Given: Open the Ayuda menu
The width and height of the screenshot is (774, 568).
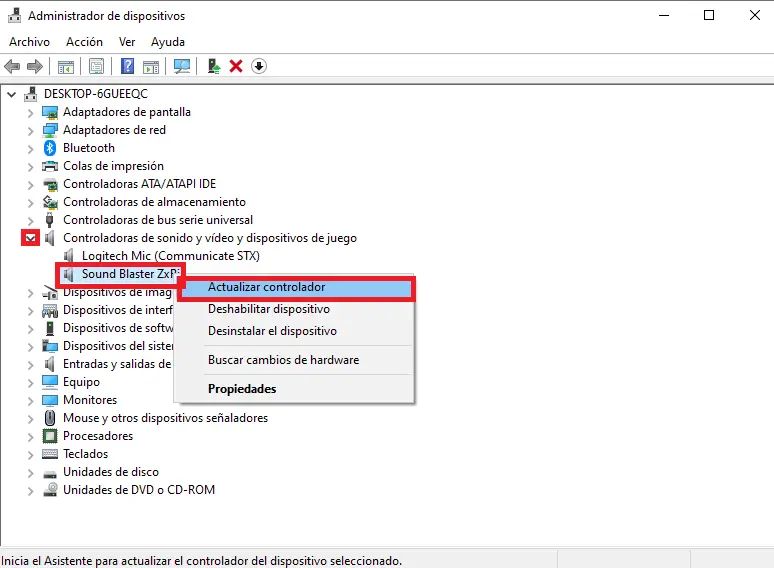Looking at the screenshot, I should point(168,42).
